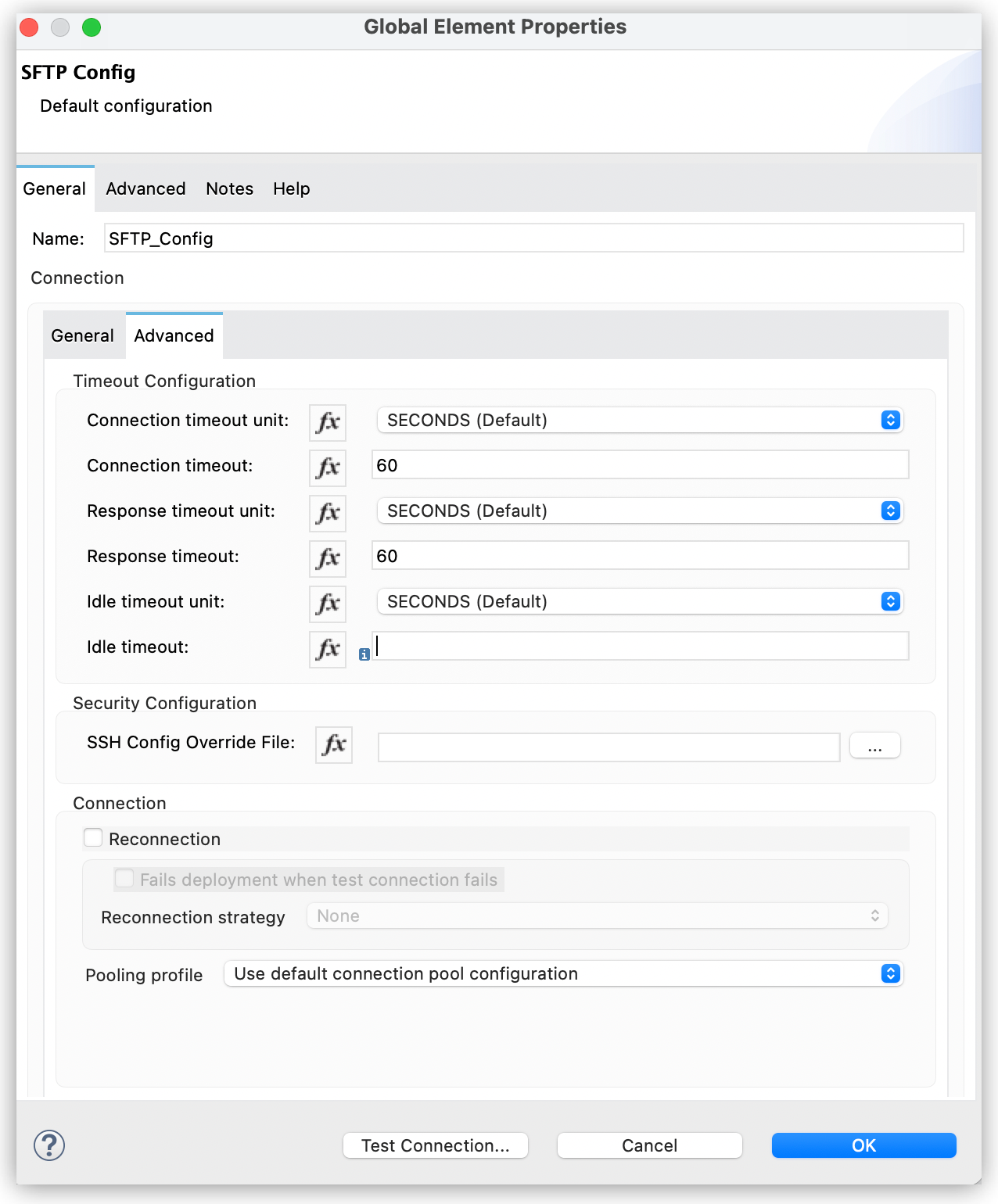
Task: Click info icon next to Idle timeout
Action: click(x=364, y=654)
